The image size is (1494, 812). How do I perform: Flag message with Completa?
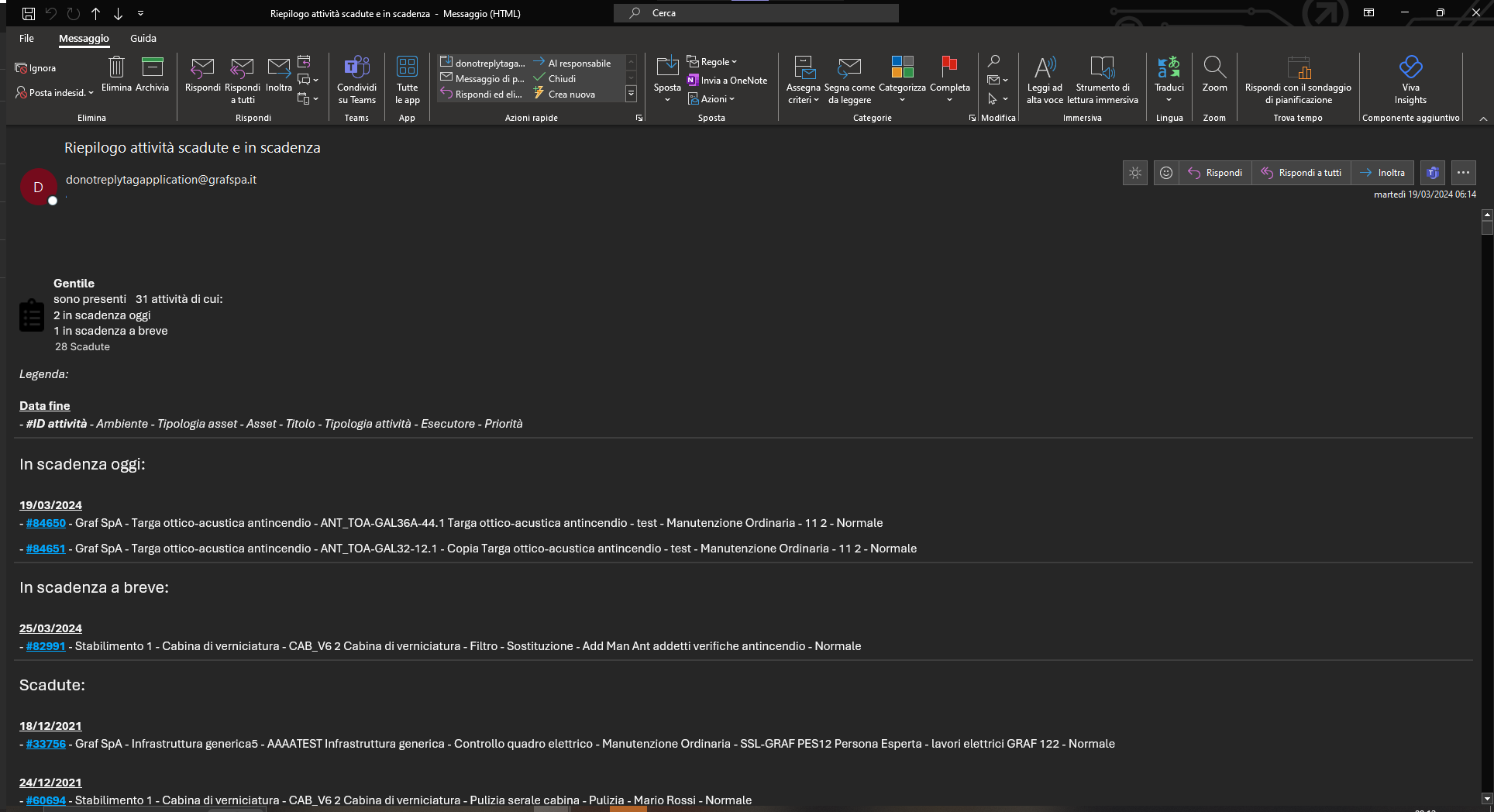click(x=949, y=79)
